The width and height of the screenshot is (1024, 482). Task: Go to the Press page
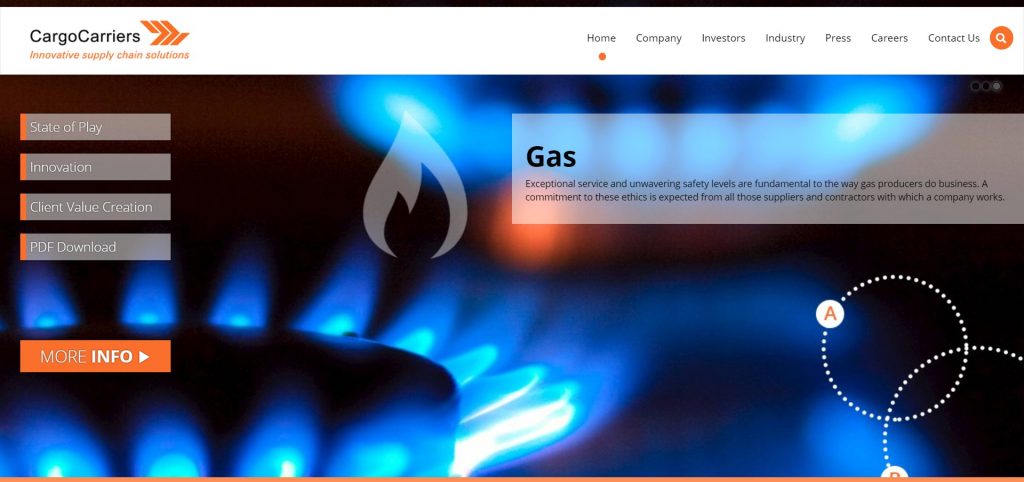pos(838,38)
